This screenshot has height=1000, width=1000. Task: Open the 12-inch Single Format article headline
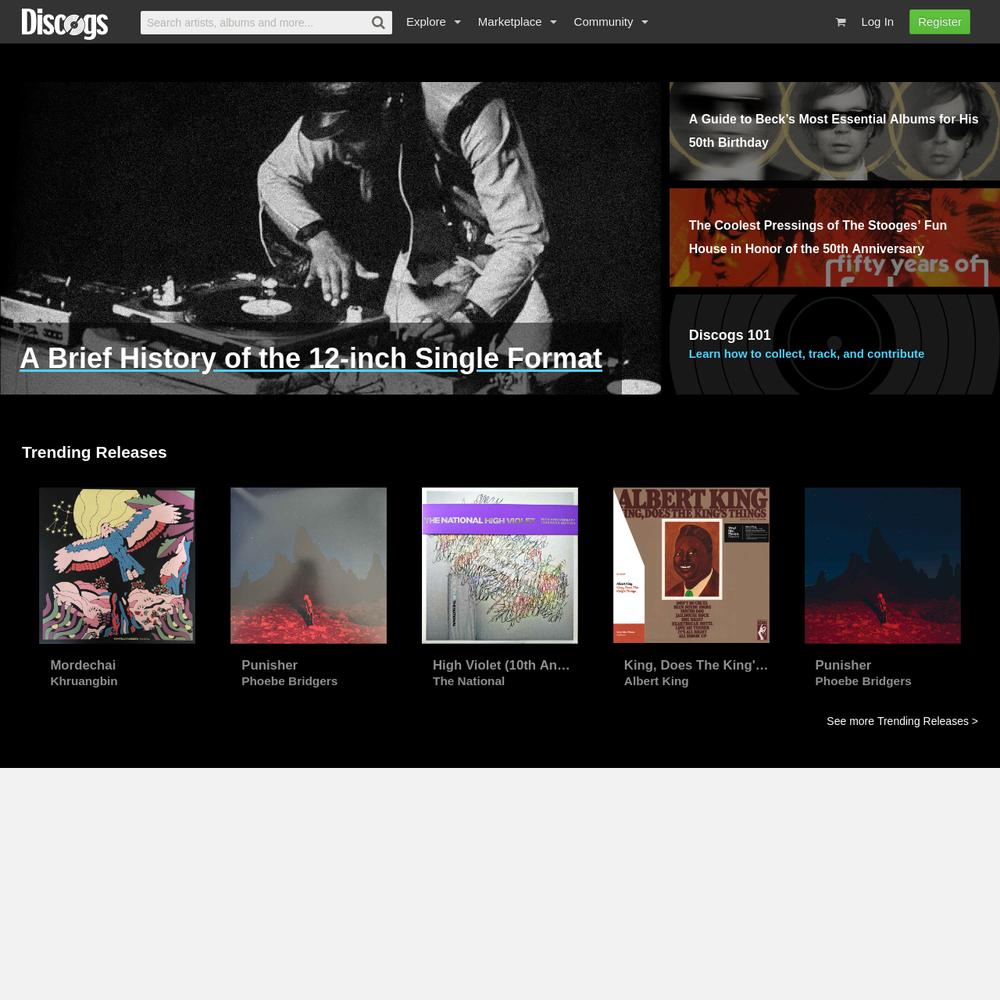pyautogui.click(x=311, y=358)
